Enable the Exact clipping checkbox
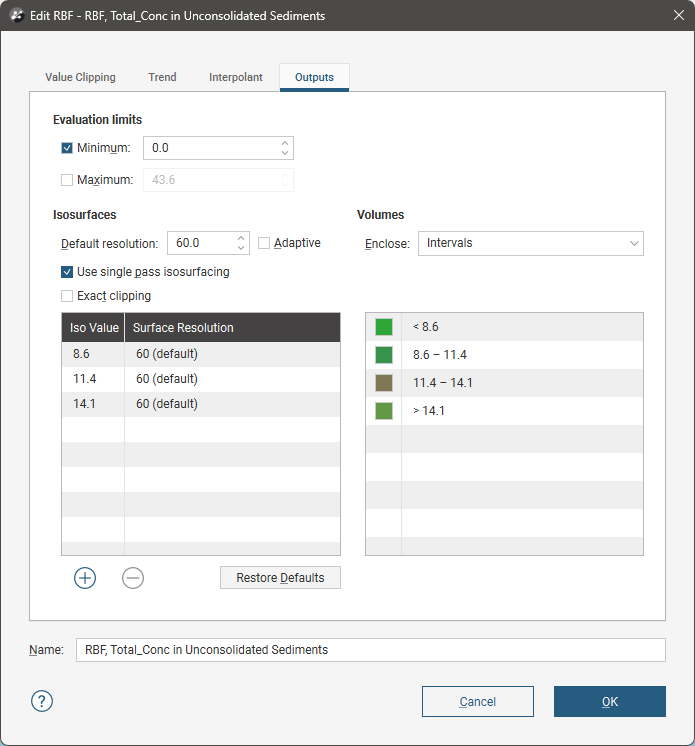This screenshot has height=746, width=695. pyautogui.click(x=67, y=296)
